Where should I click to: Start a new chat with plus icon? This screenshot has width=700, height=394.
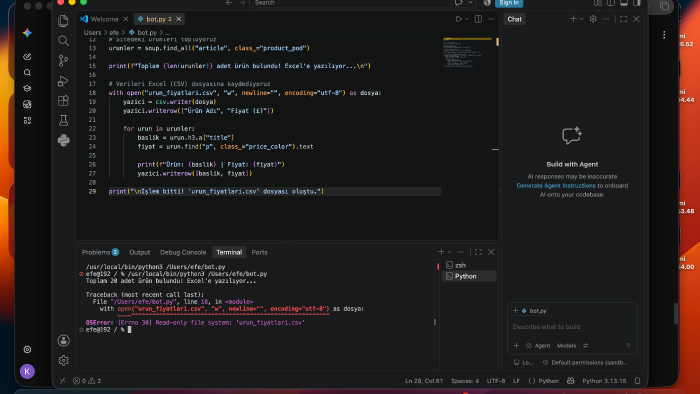(x=573, y=19)
